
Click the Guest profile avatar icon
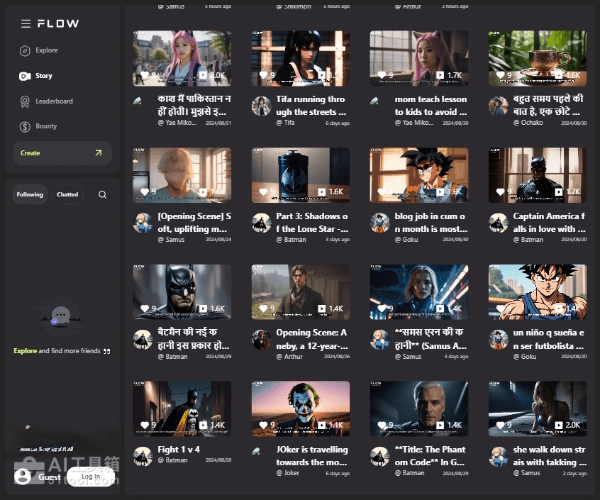pyautogui.click(x=23, y=477)
